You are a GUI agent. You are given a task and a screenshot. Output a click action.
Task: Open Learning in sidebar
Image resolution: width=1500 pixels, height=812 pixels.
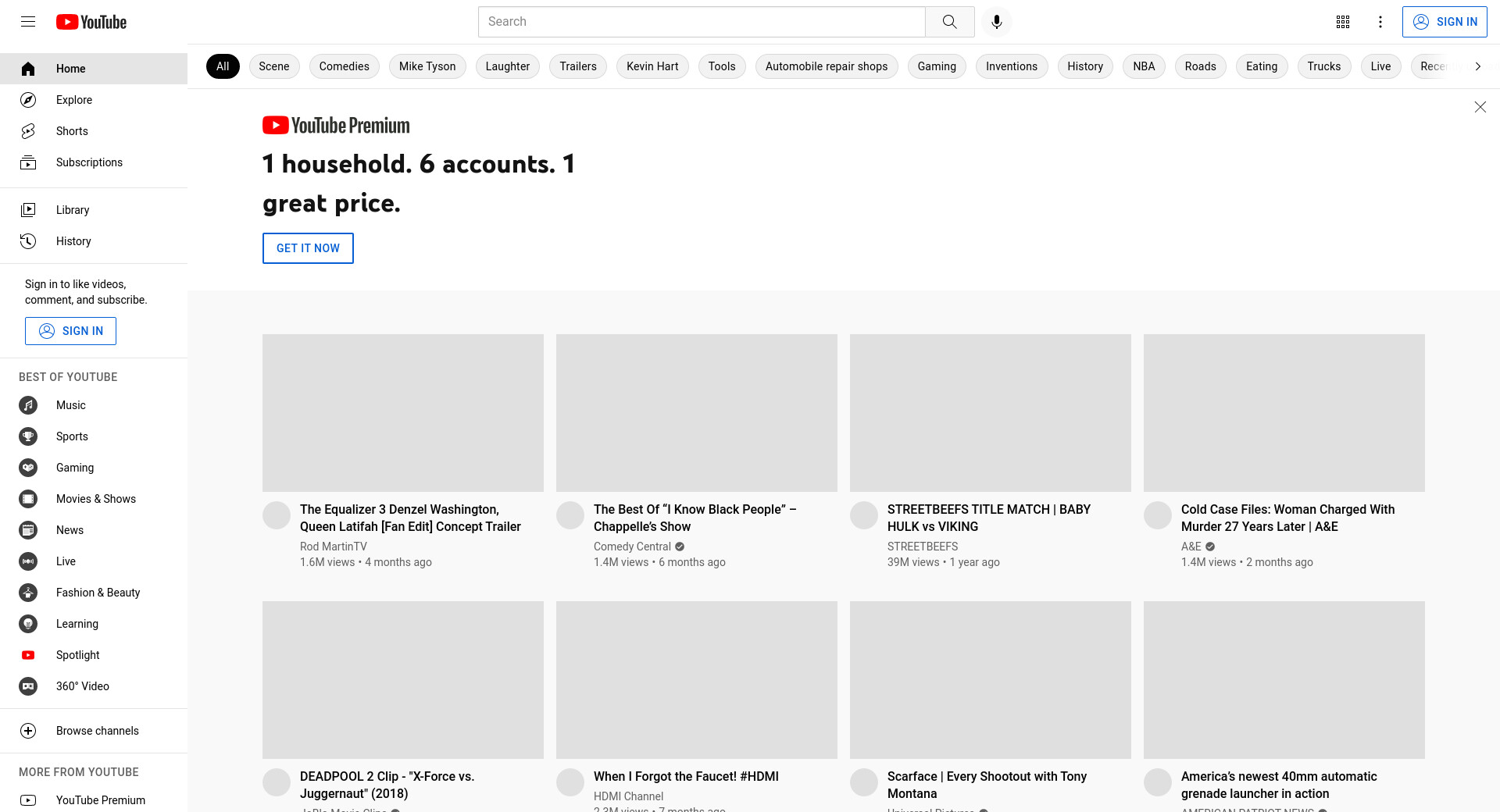pos(94,624)
